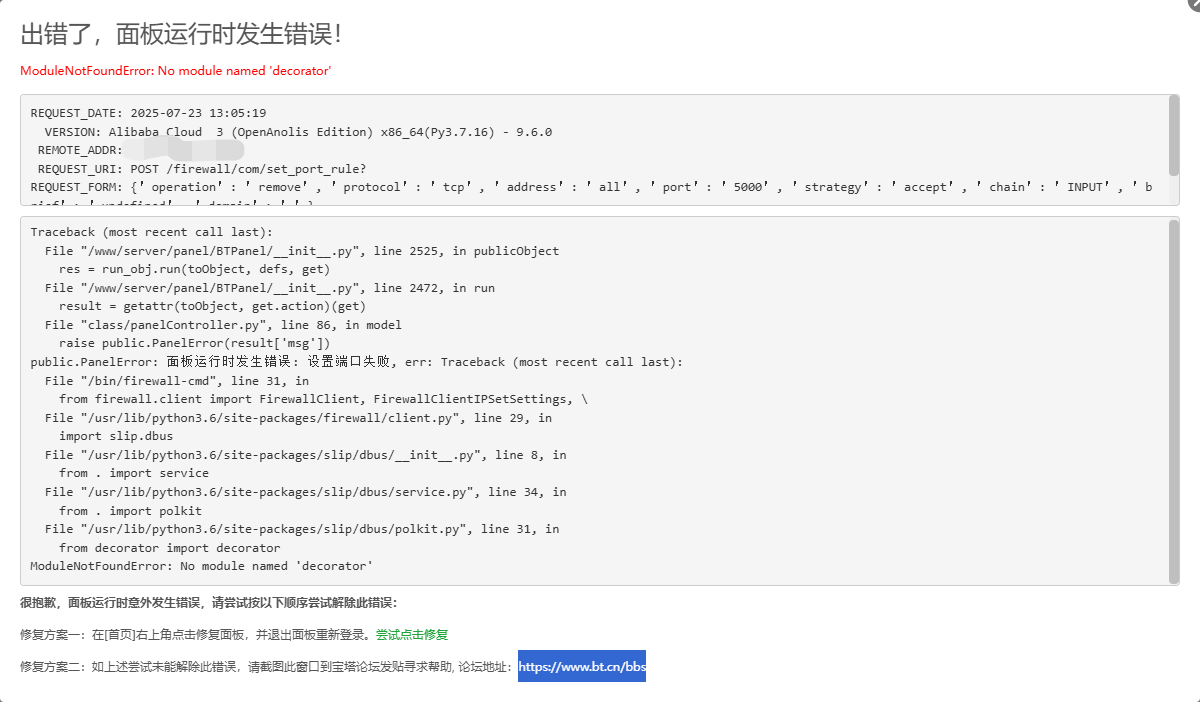Open the highlighted https://www.bt.cn/bbs forum link

point(581,665)
